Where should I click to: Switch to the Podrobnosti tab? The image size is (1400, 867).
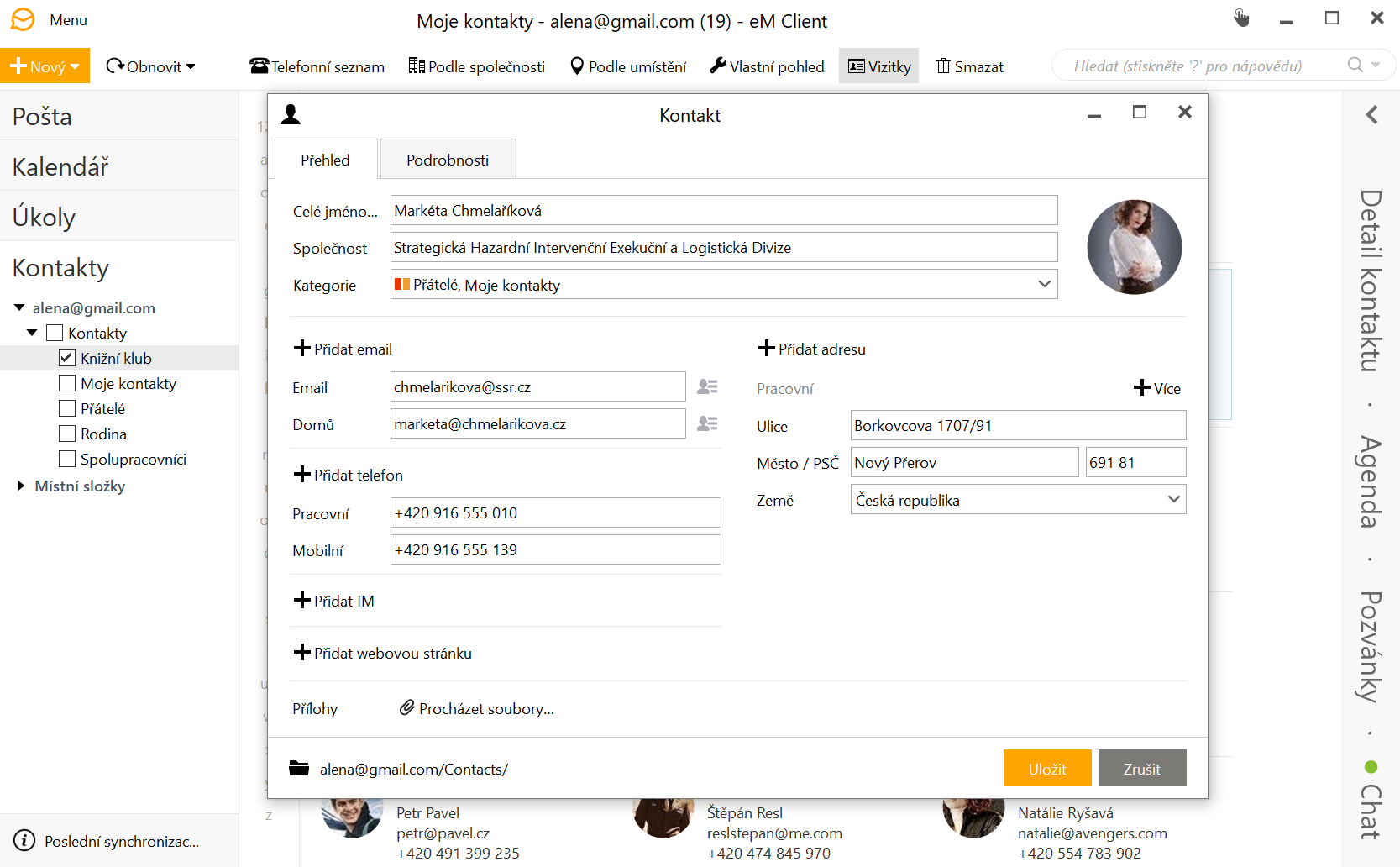pyautogui.click(x=448, y=159)
